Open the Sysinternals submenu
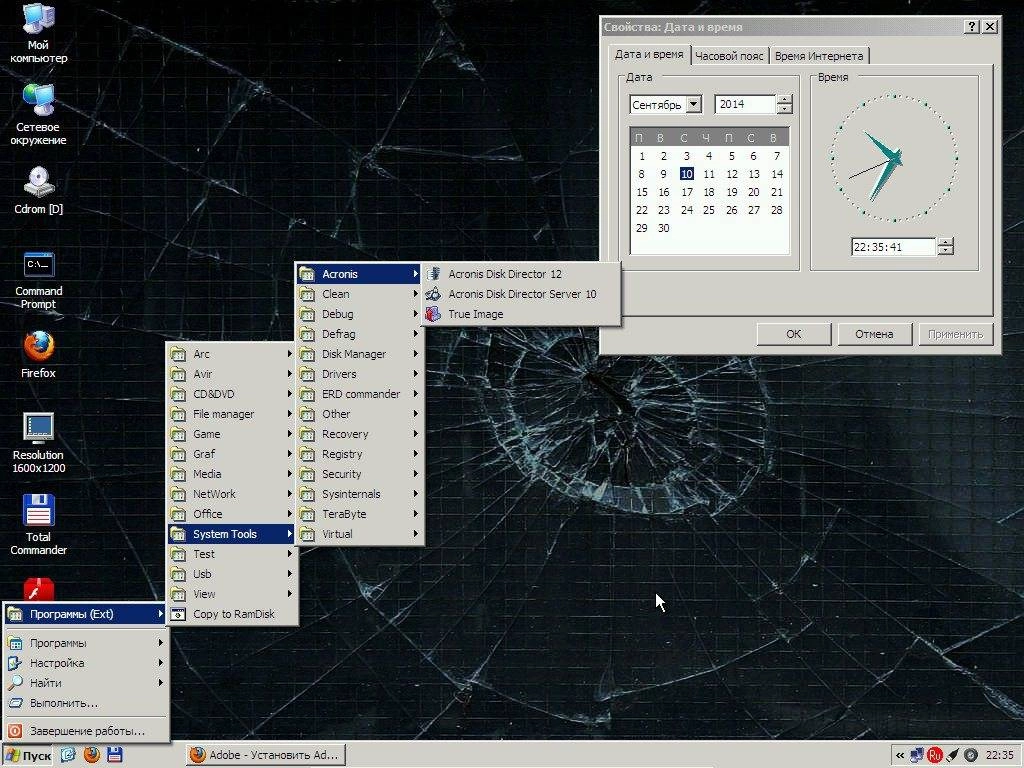This screenshot has height=768, width=1024. [x=359, y=494]
